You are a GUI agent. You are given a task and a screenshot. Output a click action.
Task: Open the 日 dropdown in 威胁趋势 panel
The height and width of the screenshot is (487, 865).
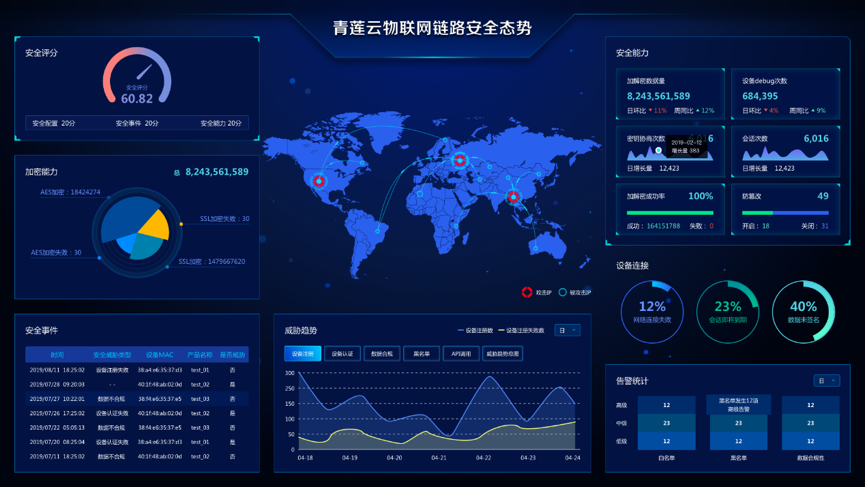[x=567, y=330]
